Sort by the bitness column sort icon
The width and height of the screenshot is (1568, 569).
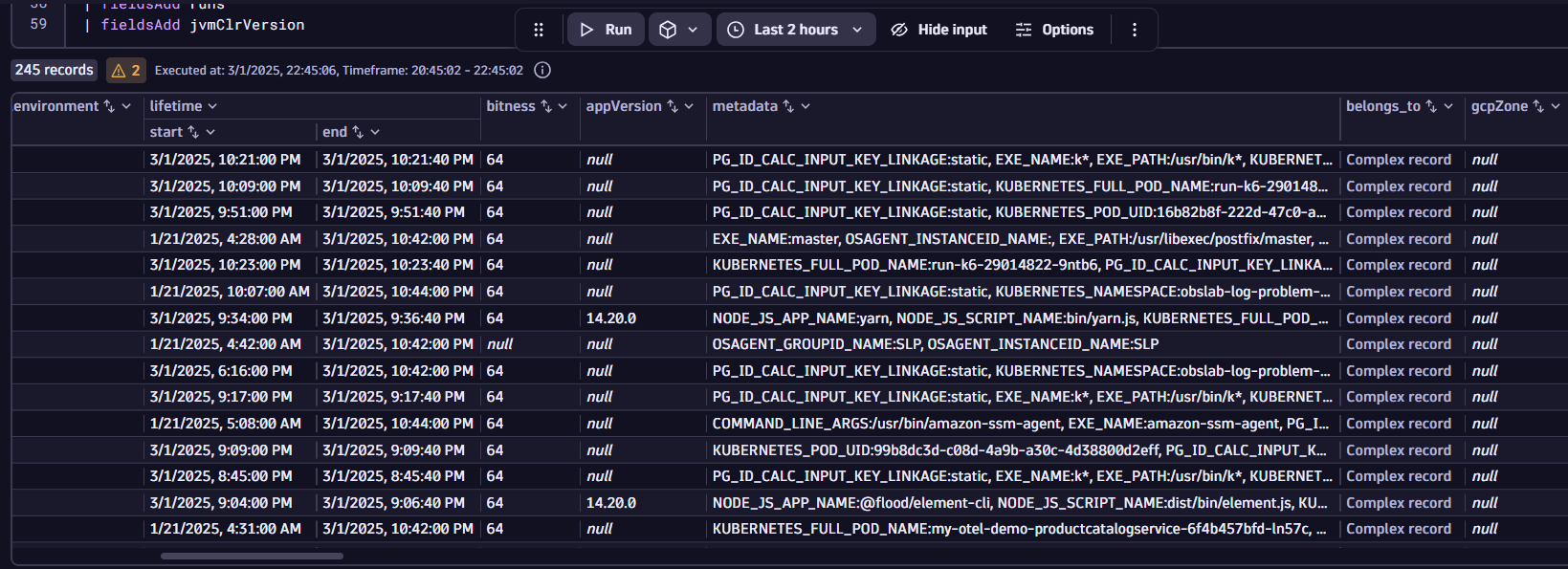click(546, 106)
